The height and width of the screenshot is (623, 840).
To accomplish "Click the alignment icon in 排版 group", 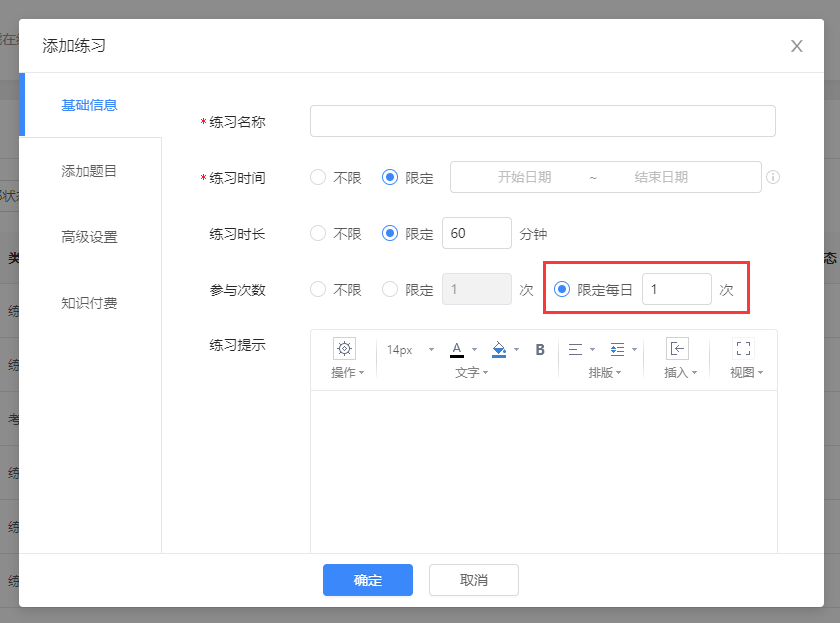I will tap(573, 349).
